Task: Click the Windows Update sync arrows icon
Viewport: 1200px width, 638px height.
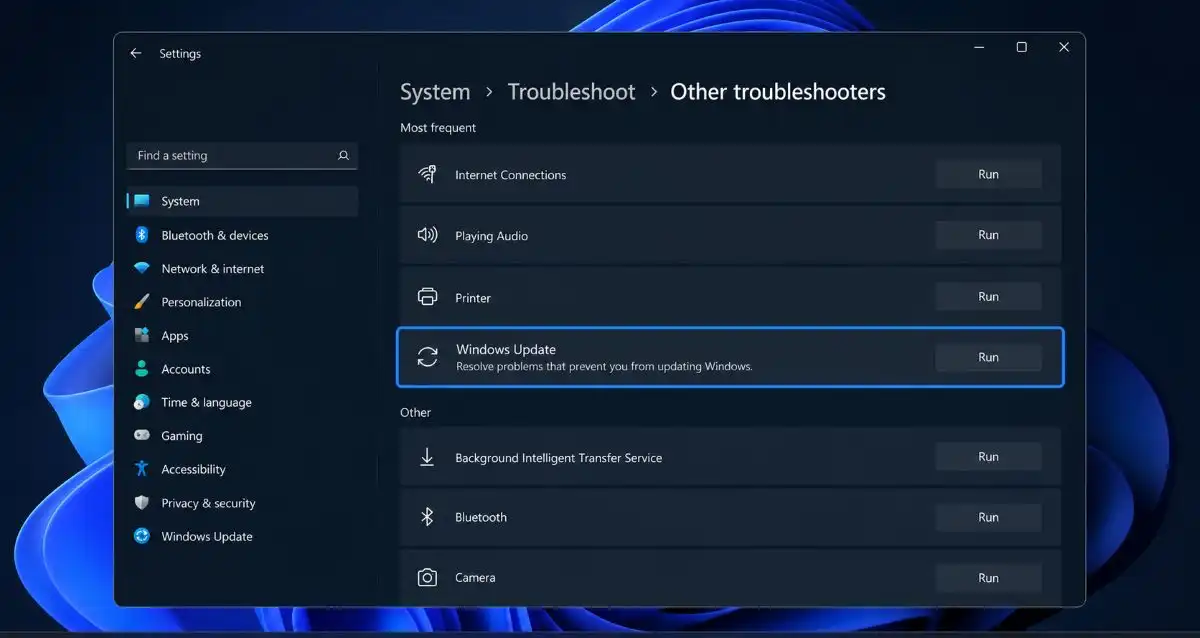Action: coord(428,357)
